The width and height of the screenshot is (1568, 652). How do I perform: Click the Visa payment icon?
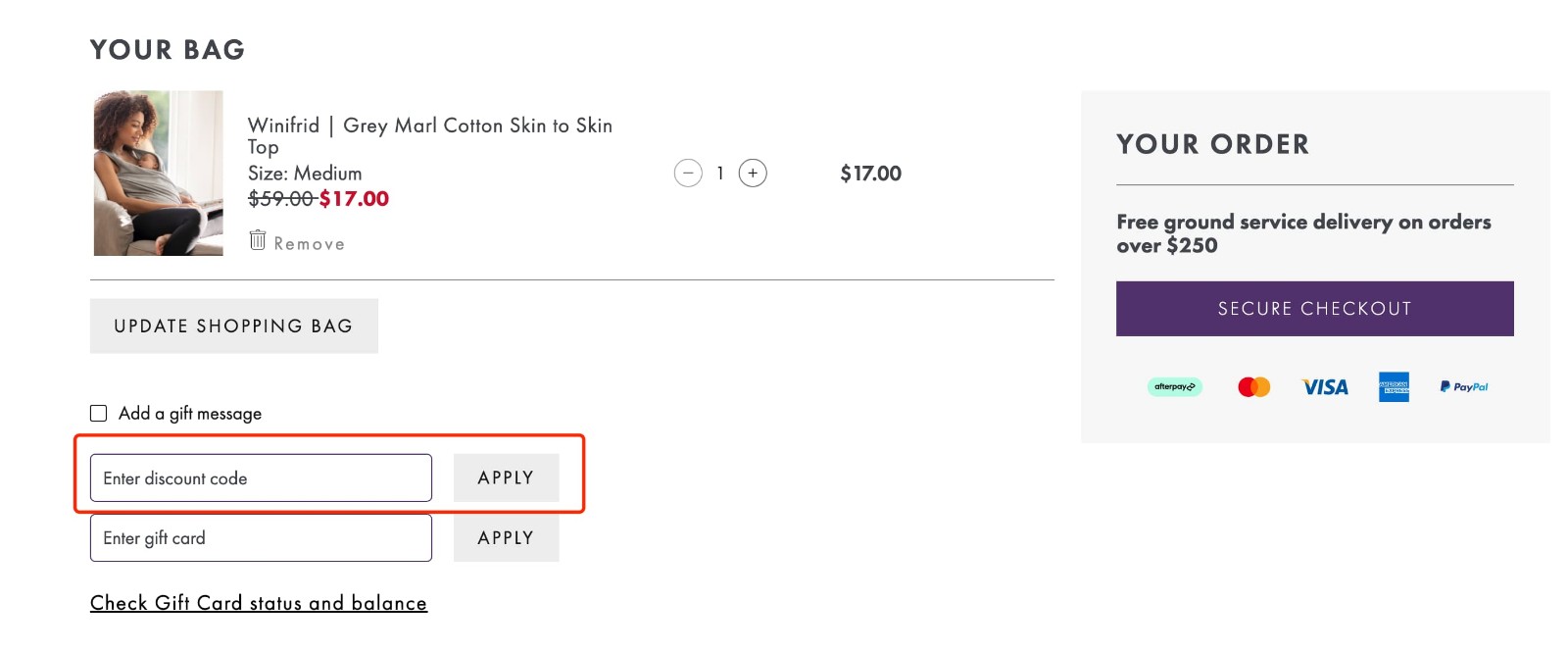point(1323,386)
